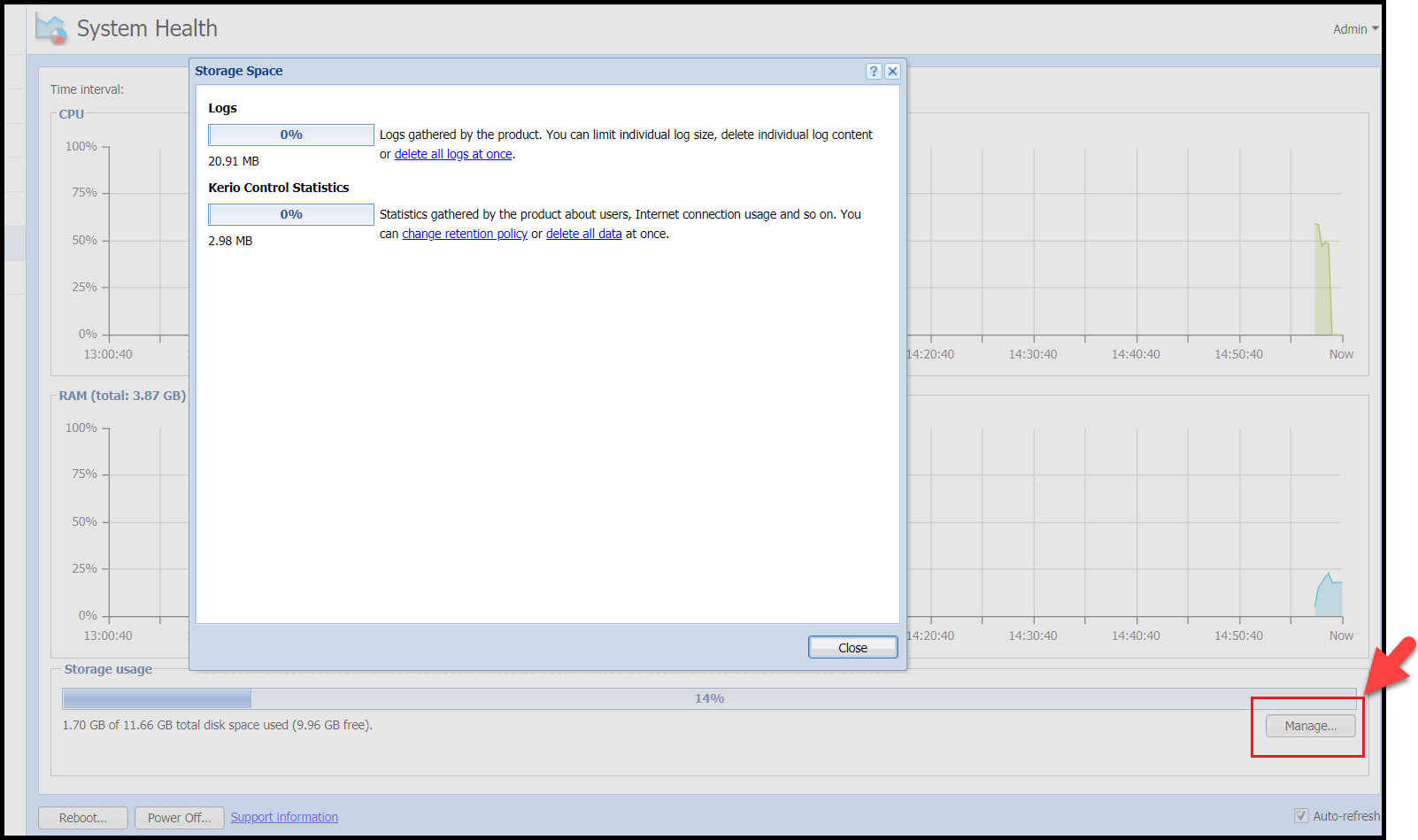The height and width of the screenshot is (840, 1418).
Task: Click the 'Kerio Control Statistics' heading
Action: 279,188
